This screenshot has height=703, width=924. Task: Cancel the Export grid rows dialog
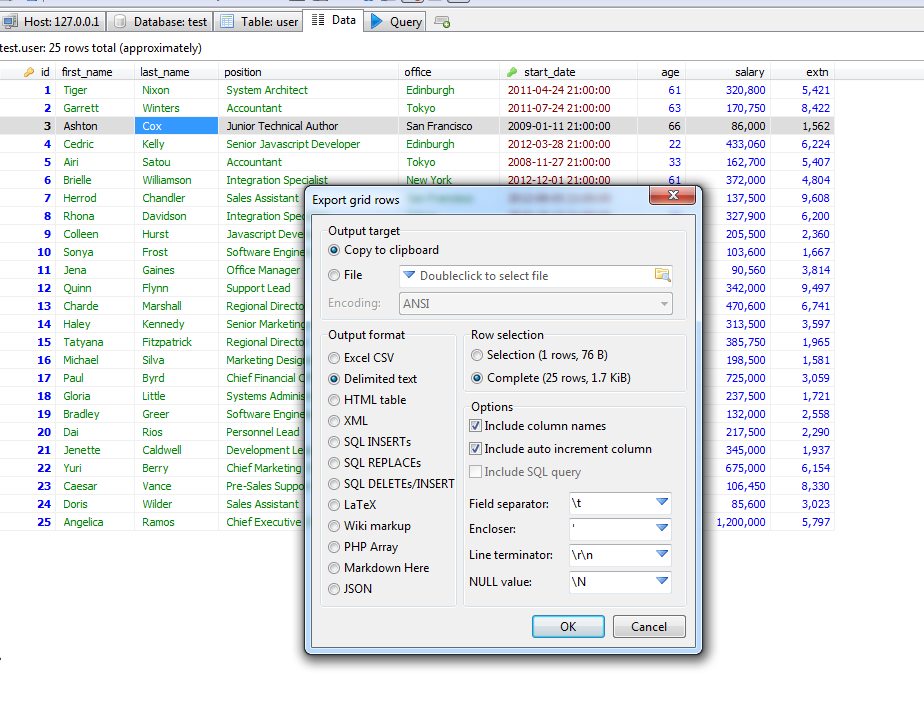649,626
